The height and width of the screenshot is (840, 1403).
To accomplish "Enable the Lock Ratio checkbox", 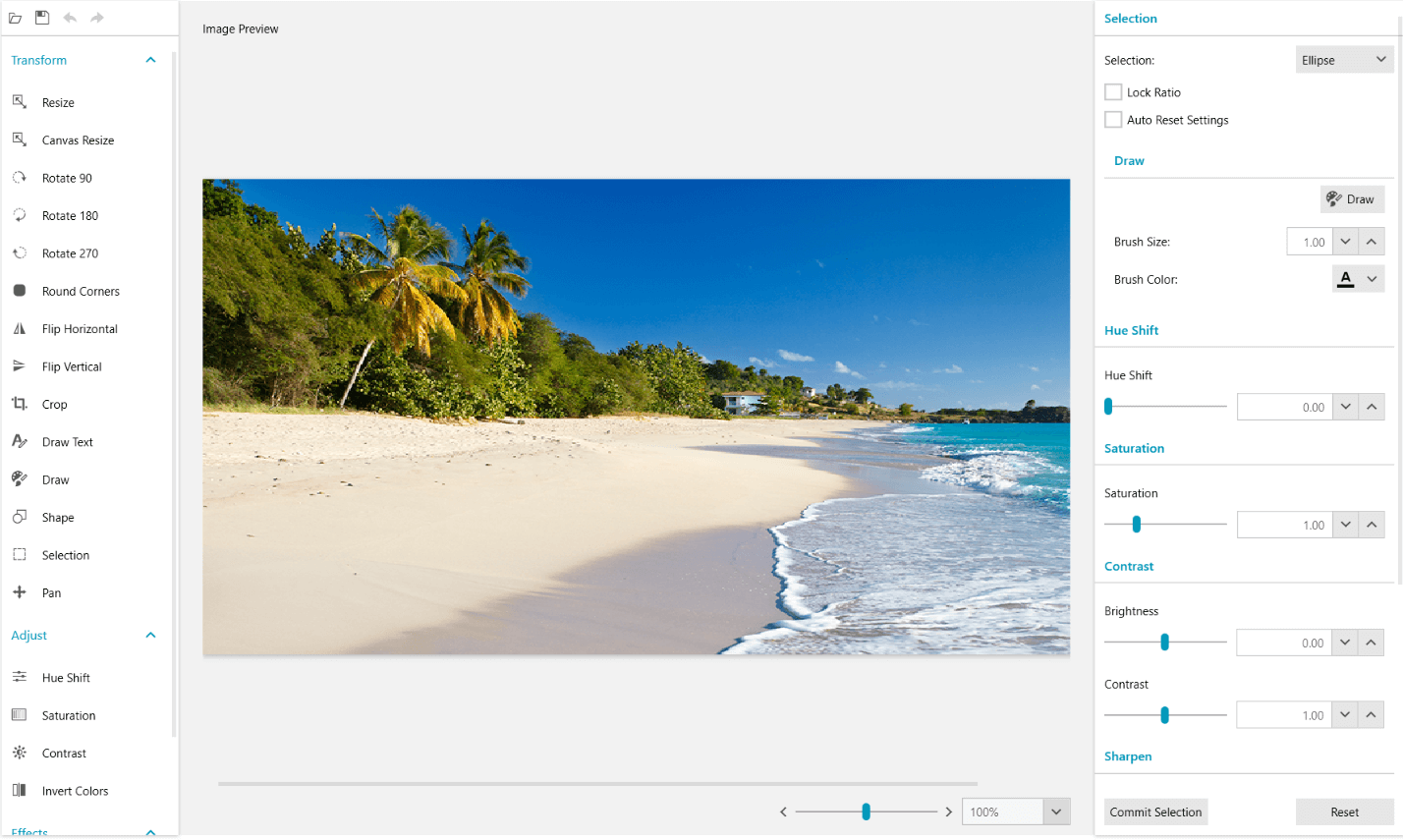I will coord(1113,91).
